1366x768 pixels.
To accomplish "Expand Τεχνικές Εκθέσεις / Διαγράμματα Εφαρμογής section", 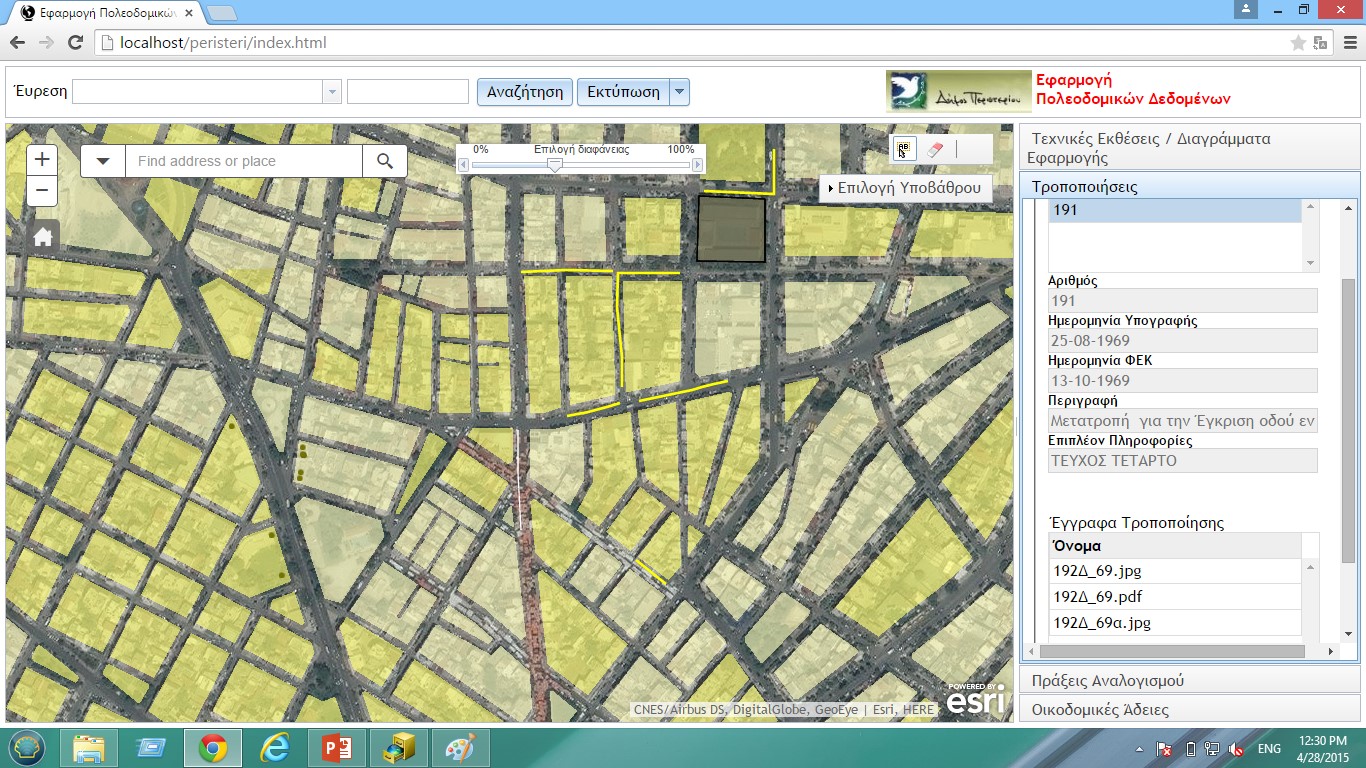I will (1150, 148).
